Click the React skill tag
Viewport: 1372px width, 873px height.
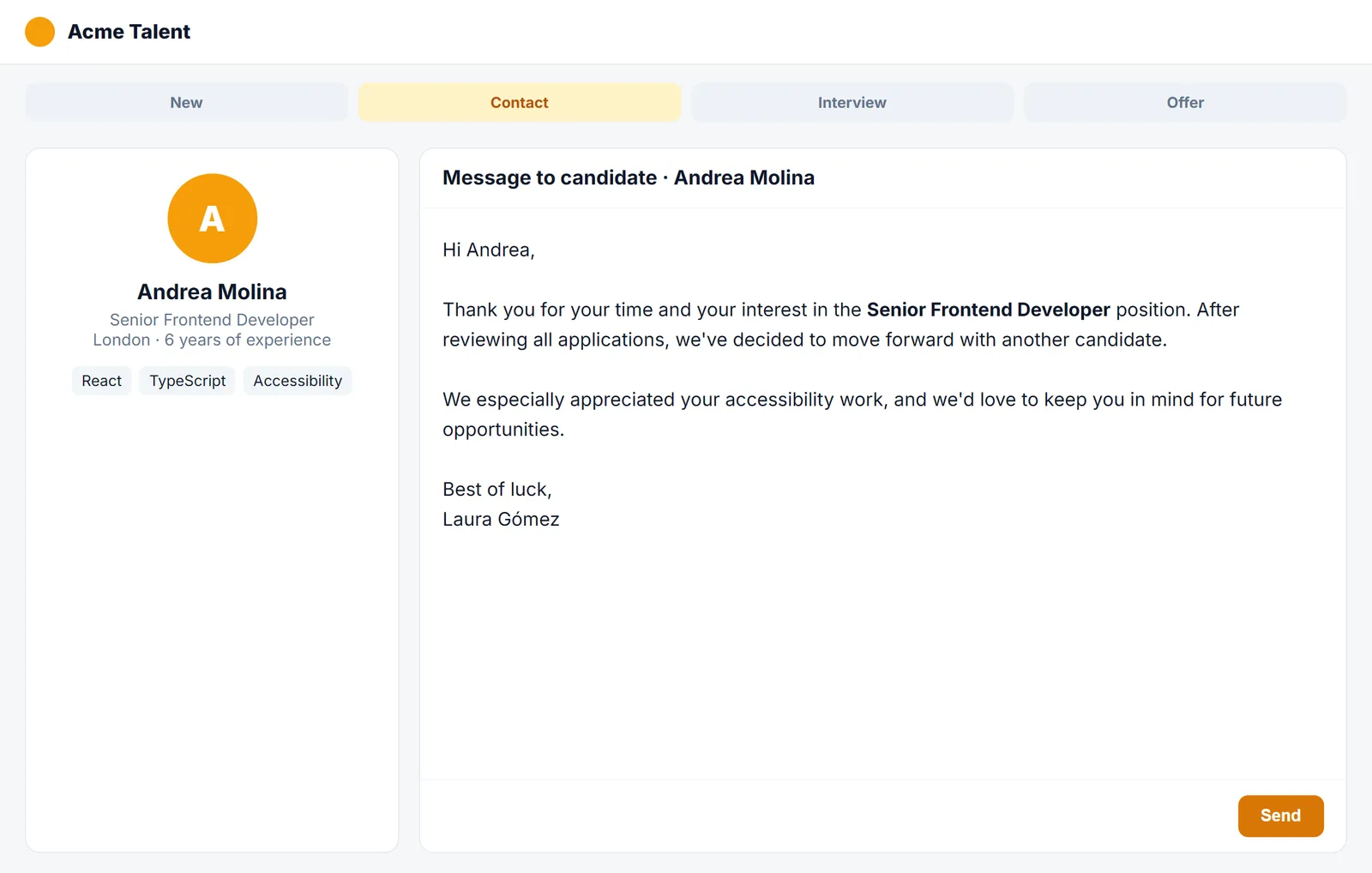pyautogui.click(x=101, y=381)
